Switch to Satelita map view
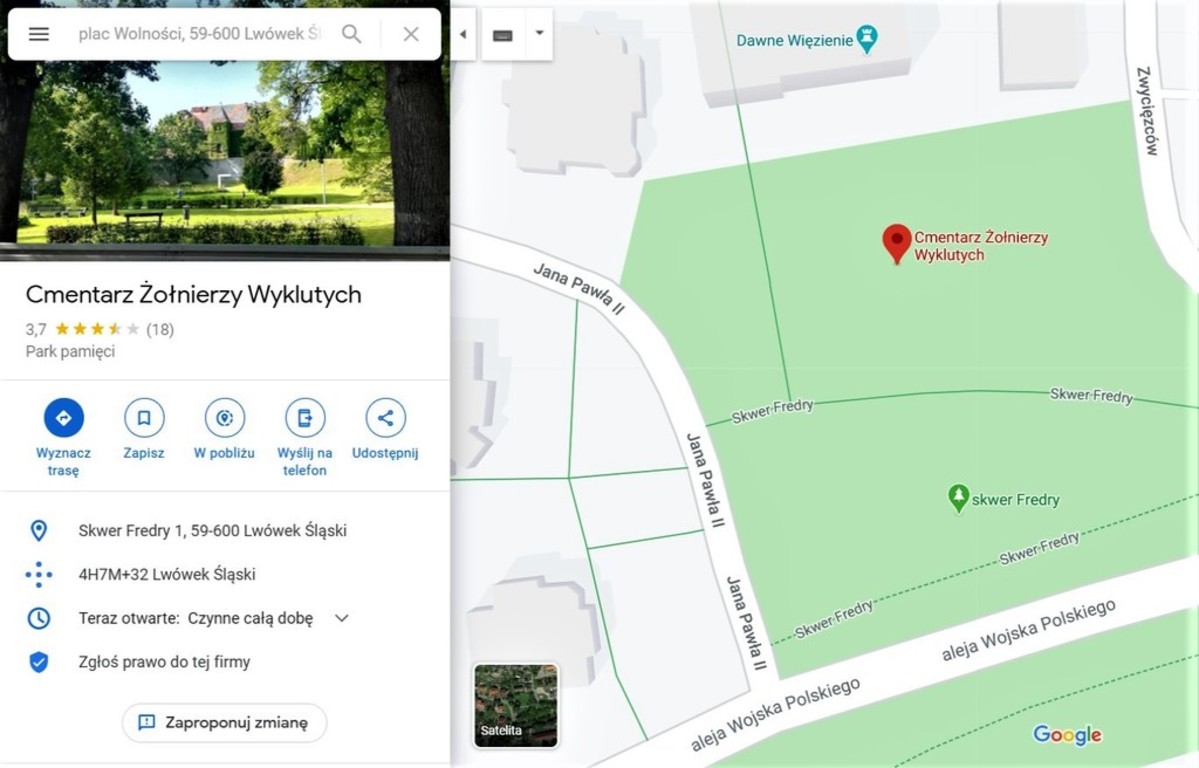 (516, 705)
